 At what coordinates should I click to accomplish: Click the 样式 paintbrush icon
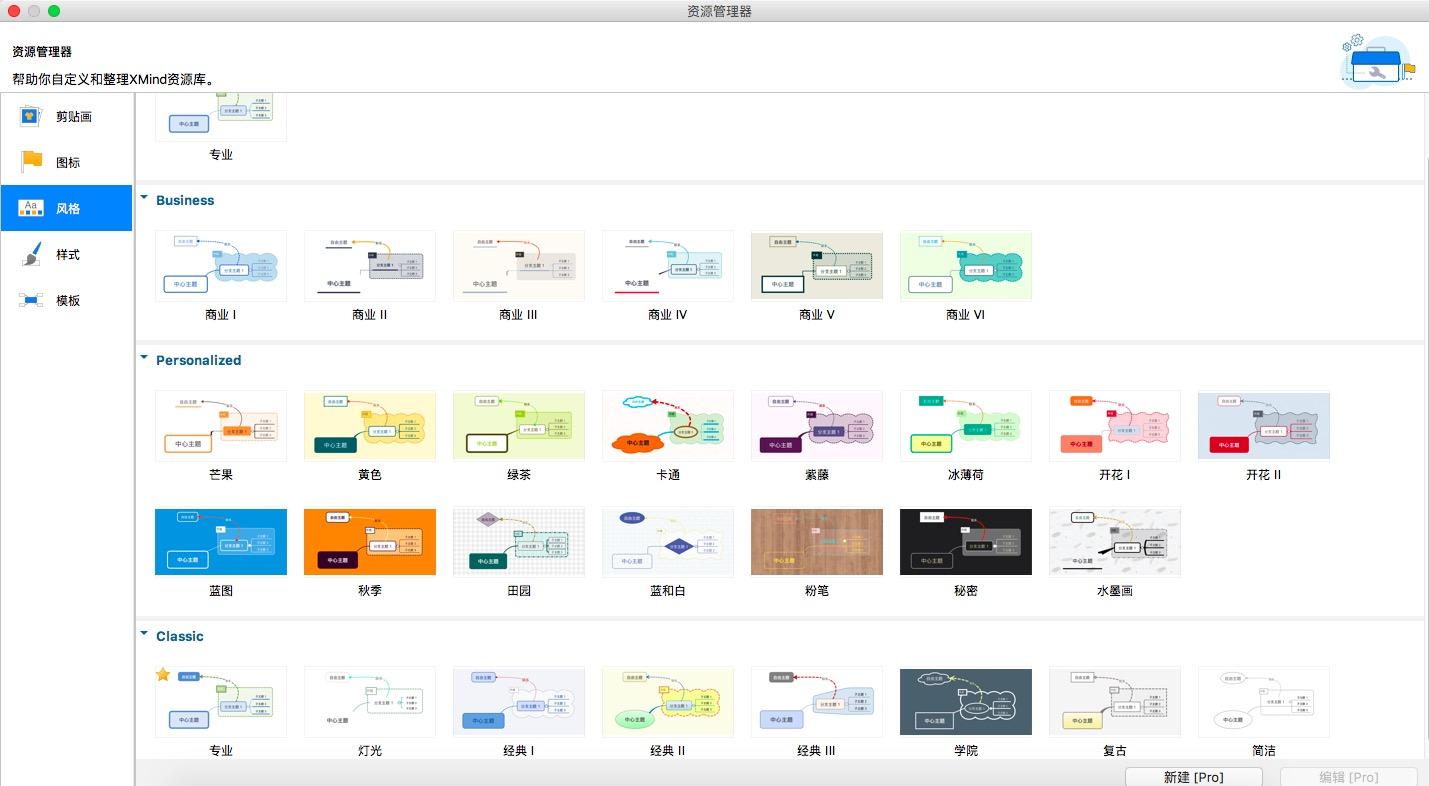point(32,254)
